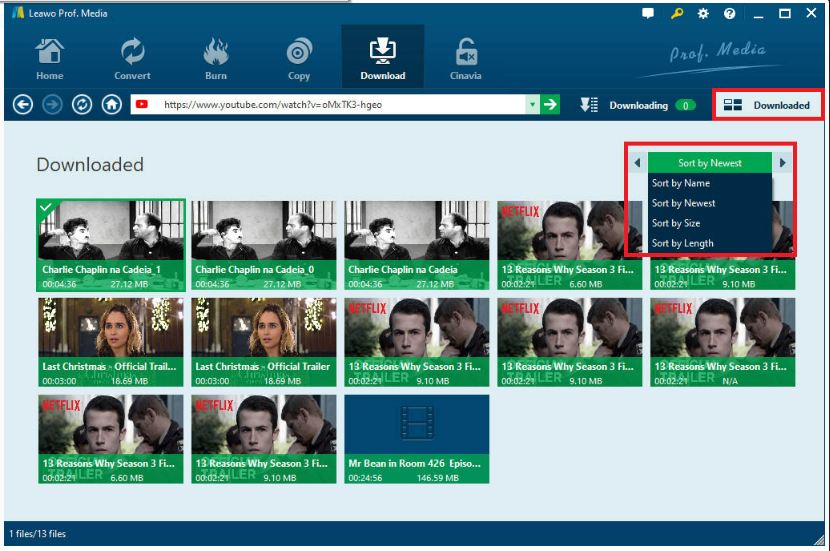
Task: Go back in the browser
Action: click(23, 104)
